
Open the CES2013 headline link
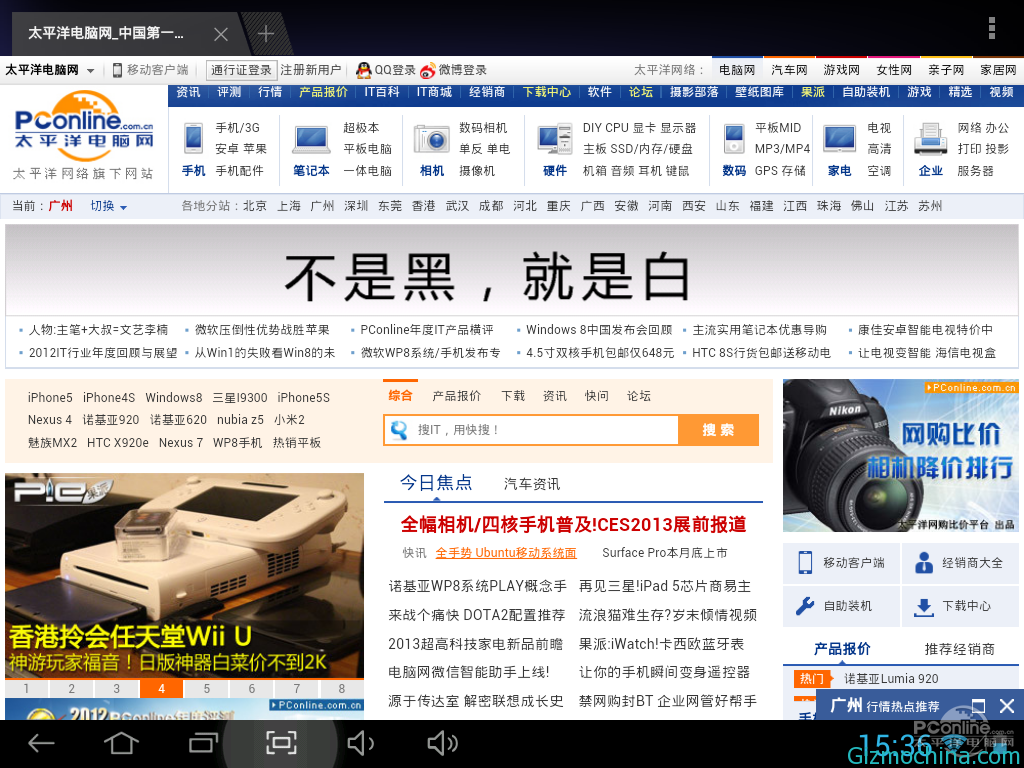pyautogui.click(x=573, y=524)
